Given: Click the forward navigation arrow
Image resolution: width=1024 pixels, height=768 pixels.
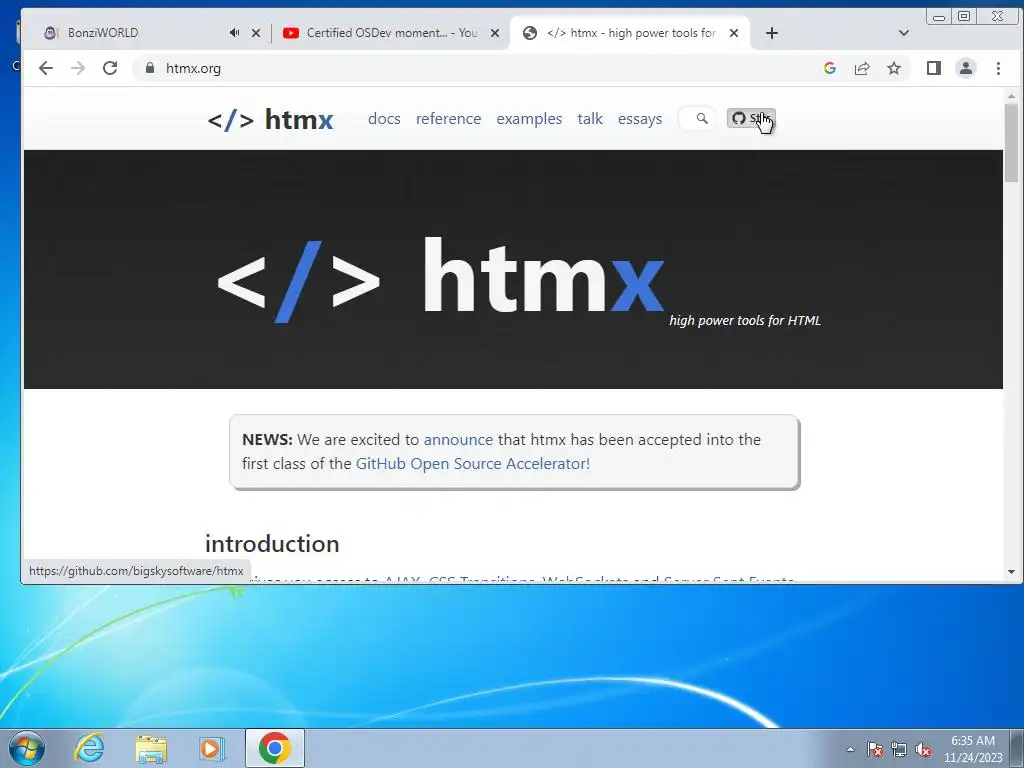Looking at the screenshot, I should [x=78, y=68].
